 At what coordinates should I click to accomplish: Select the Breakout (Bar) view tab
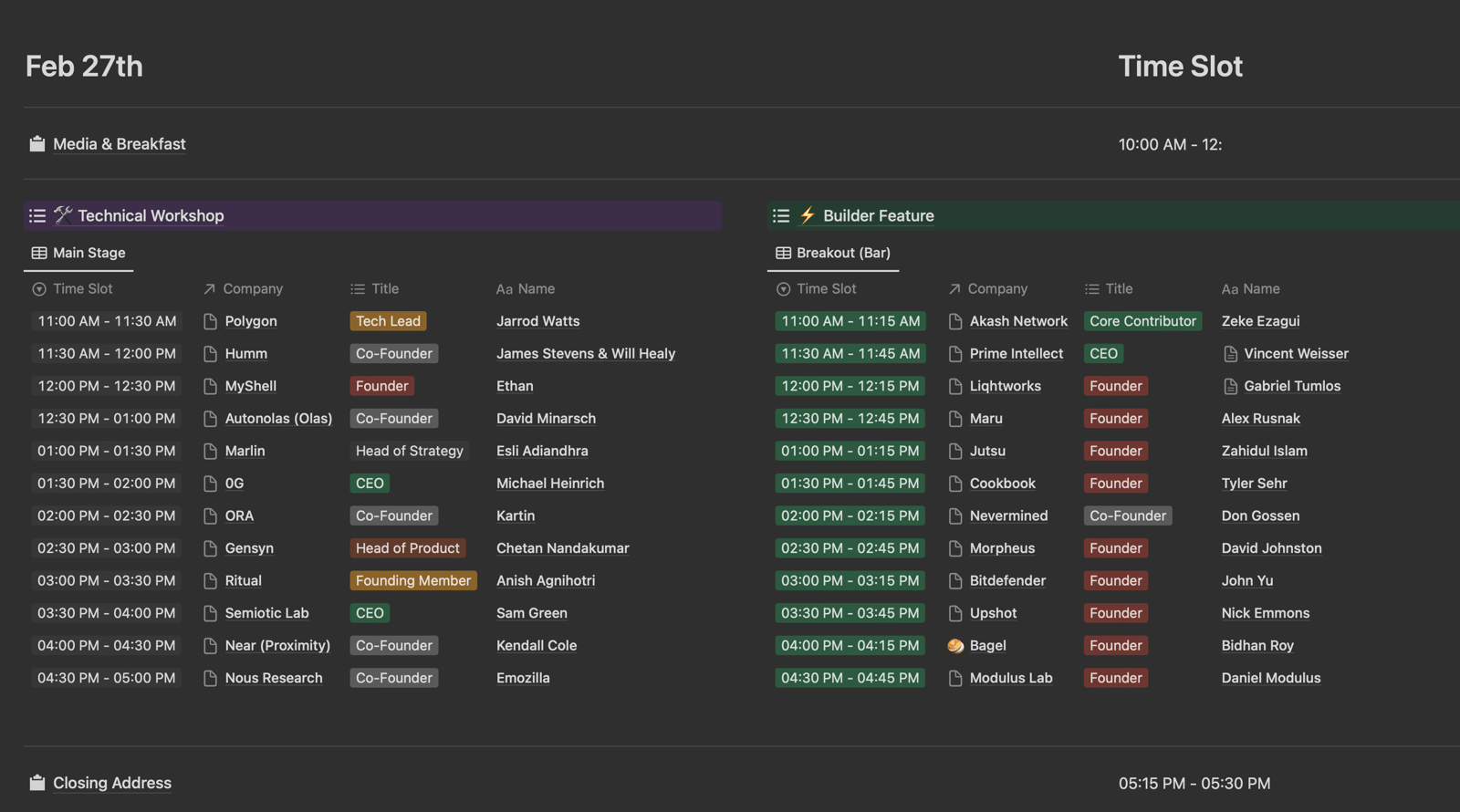(832, 253)
